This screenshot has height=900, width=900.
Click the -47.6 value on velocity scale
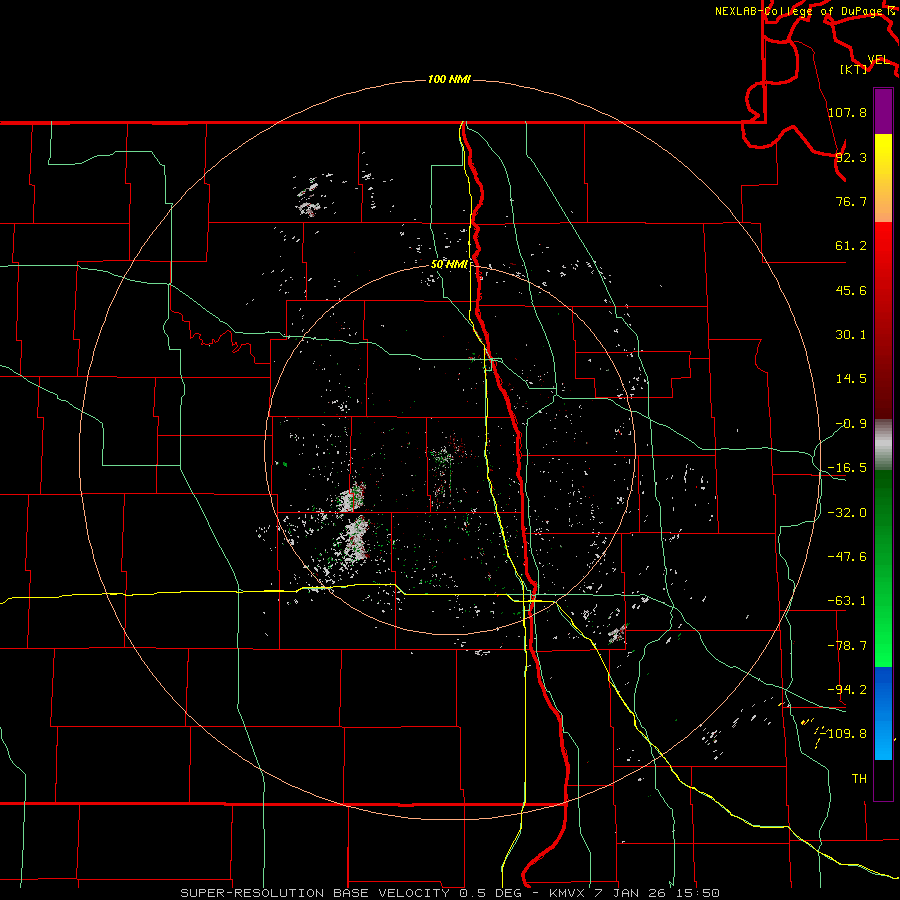point(847,557)
